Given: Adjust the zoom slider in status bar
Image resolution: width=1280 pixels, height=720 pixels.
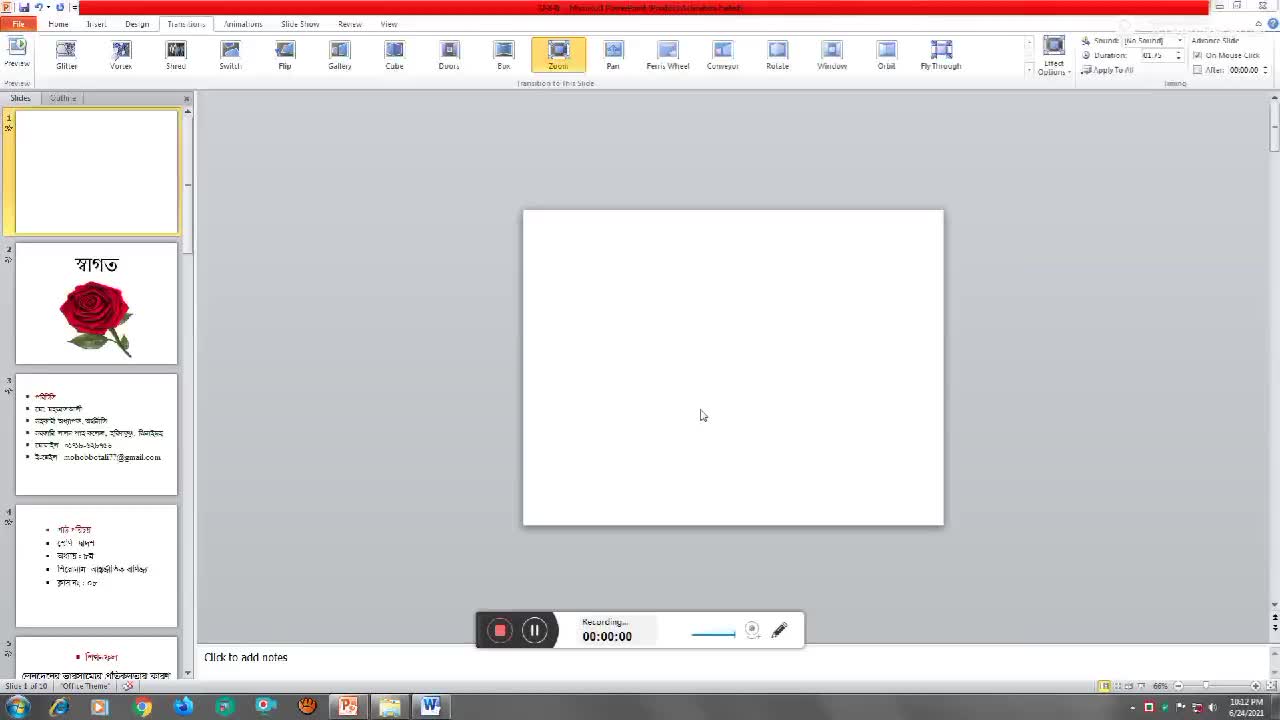Looking at the screenshot, I should (1206, 686).
